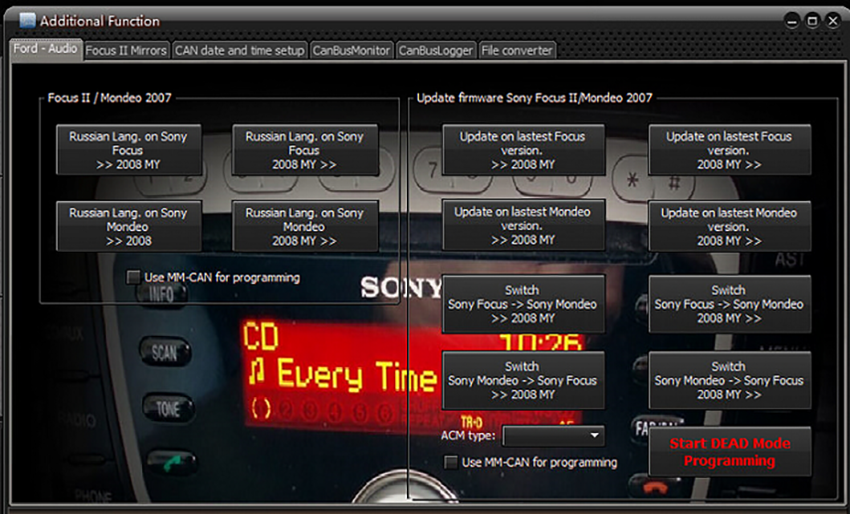
Task: Switch Sony Mondeo -> Sony Focus >> 2008 MY
Action: click(x=523, y=380)
